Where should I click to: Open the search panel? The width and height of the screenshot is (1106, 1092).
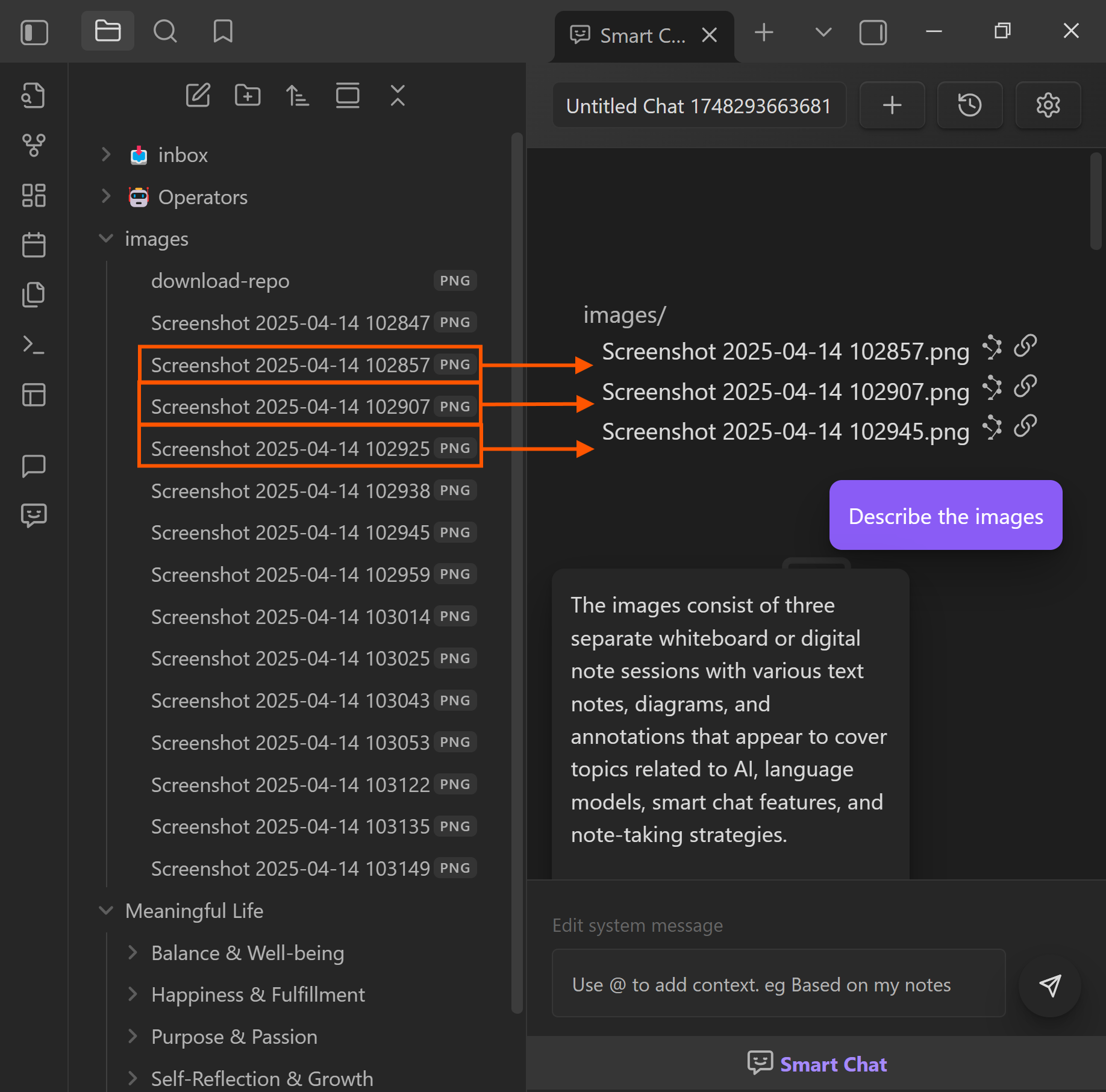[x=165, y=31]
